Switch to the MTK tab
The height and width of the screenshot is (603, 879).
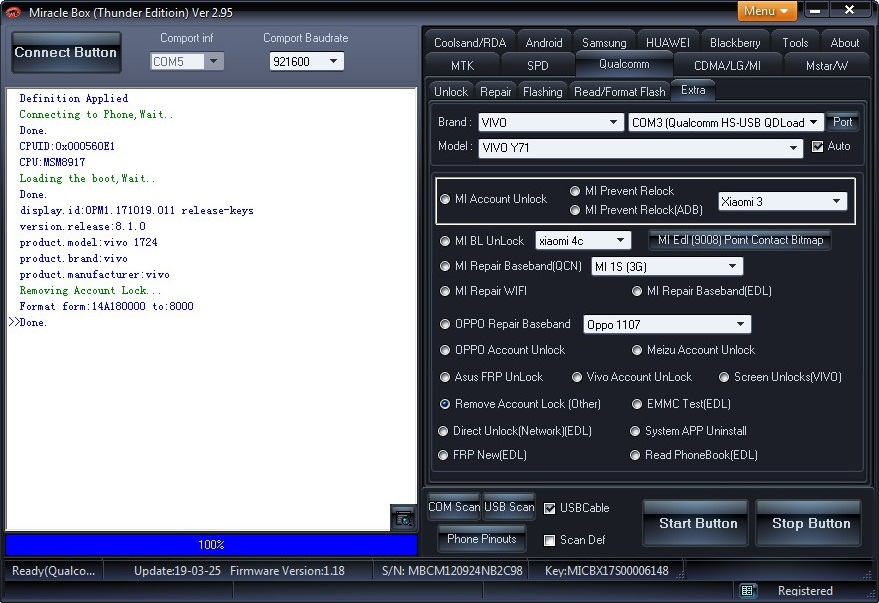(x=462, y=66)
